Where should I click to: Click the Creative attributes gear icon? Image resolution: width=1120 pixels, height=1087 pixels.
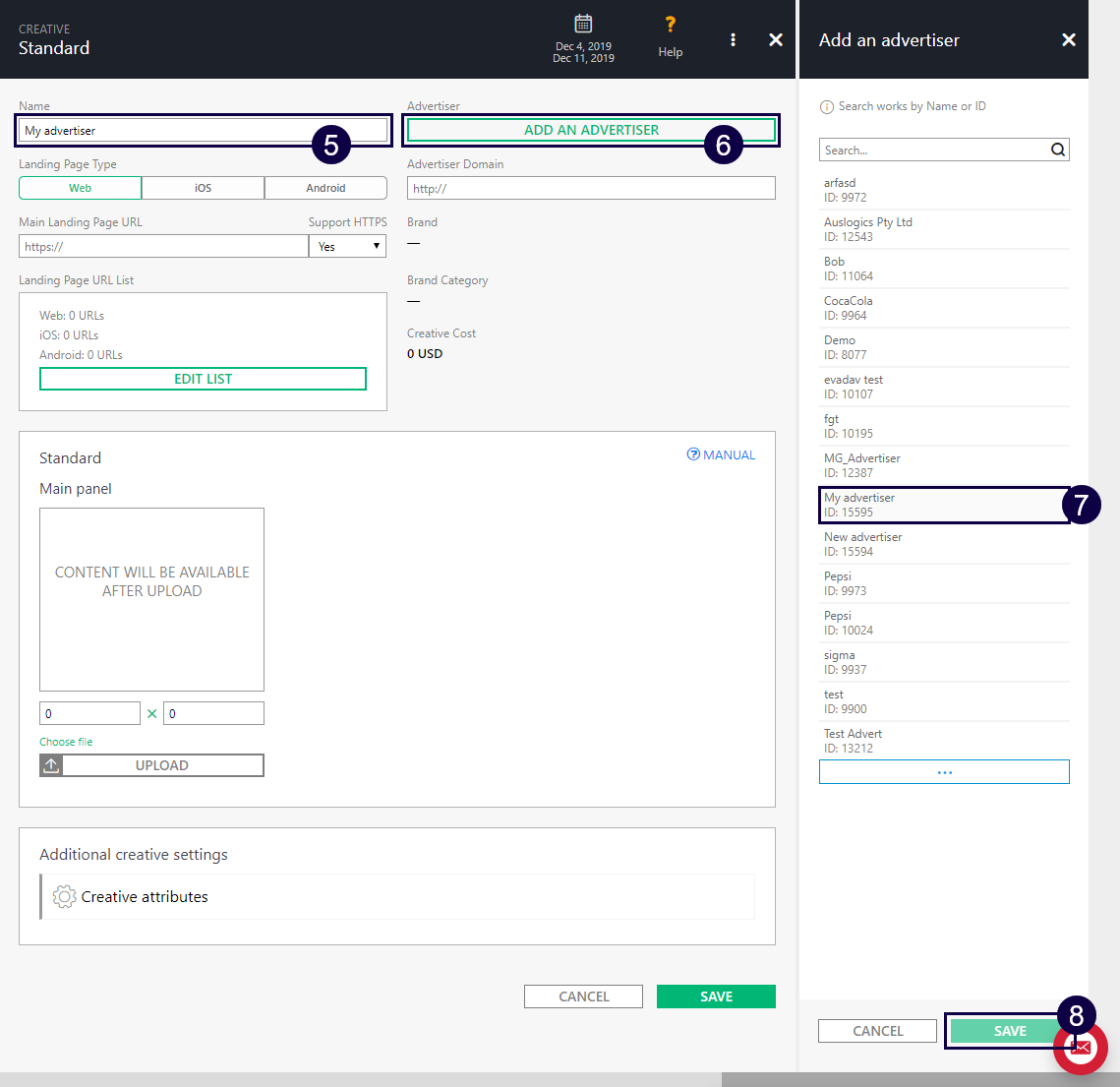click(64, 897)
